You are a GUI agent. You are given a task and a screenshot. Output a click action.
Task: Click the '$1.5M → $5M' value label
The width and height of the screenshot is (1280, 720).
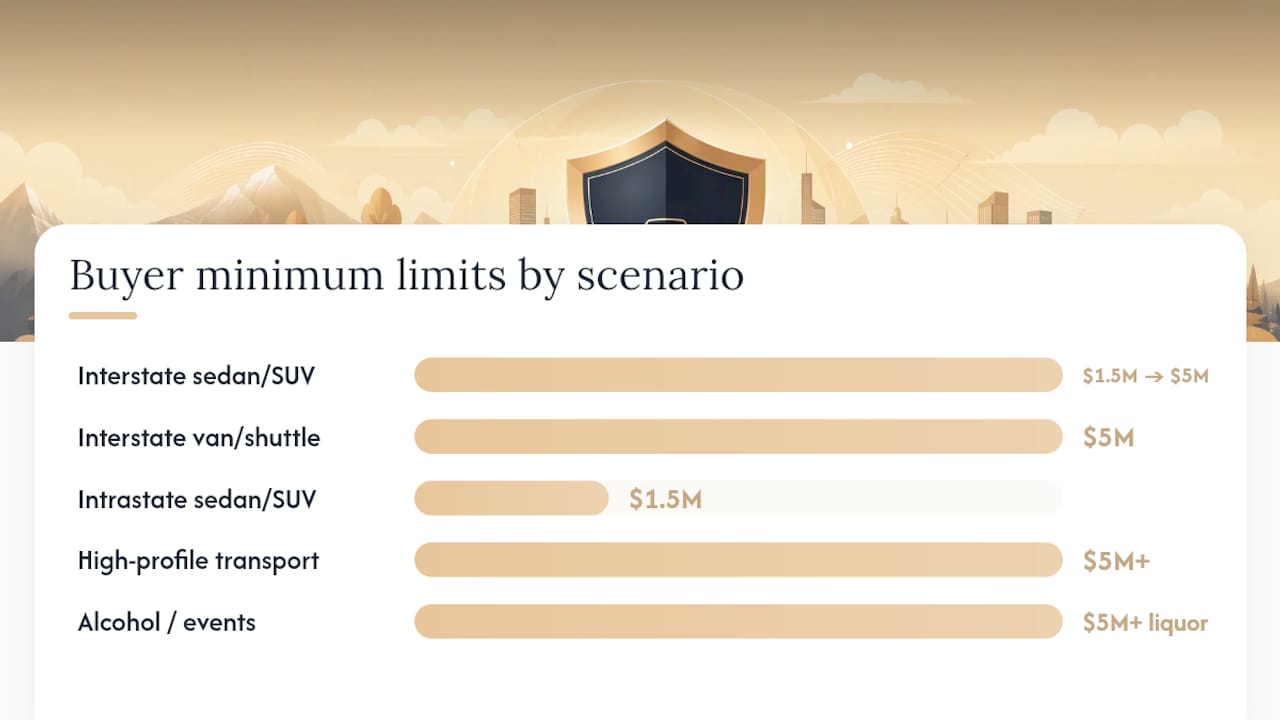click(x=1146, y=376)
